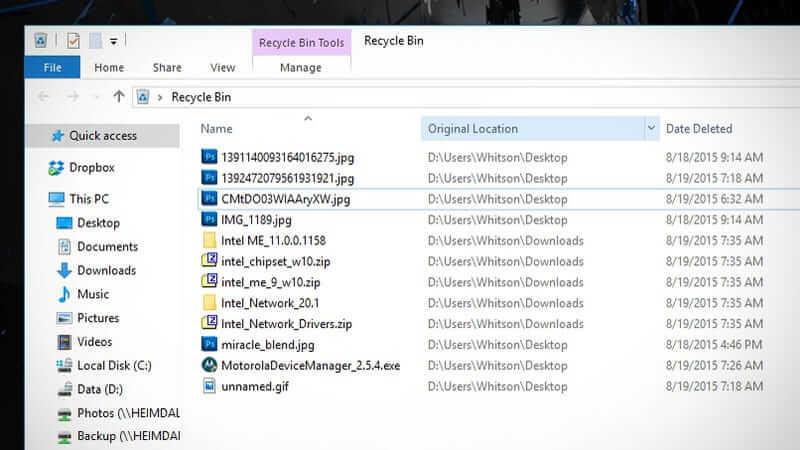
Task: Go back with the Back arrow
Action: [x=43, y=96]
